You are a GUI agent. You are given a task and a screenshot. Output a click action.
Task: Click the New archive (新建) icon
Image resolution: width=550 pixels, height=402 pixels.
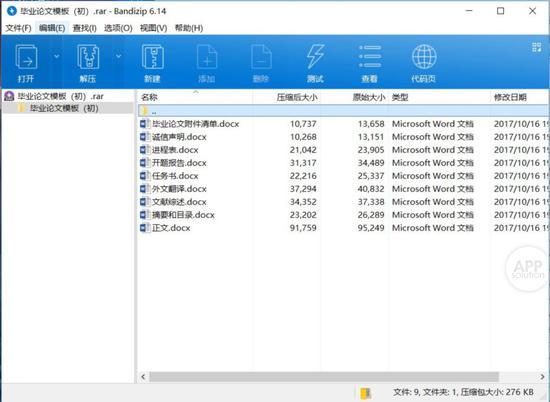click(152, 57)
